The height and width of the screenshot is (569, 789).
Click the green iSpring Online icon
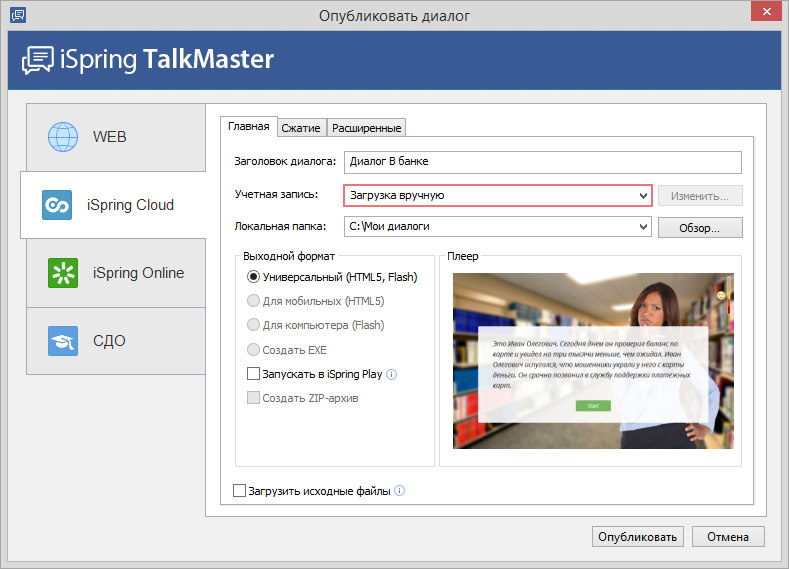pyautogui.click(x=63, y=273)
